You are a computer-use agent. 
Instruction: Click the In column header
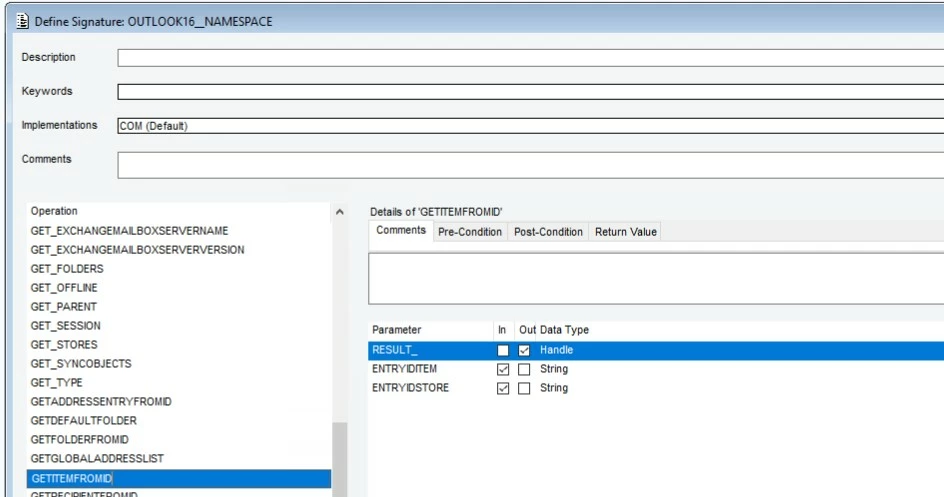click(502, 330)
